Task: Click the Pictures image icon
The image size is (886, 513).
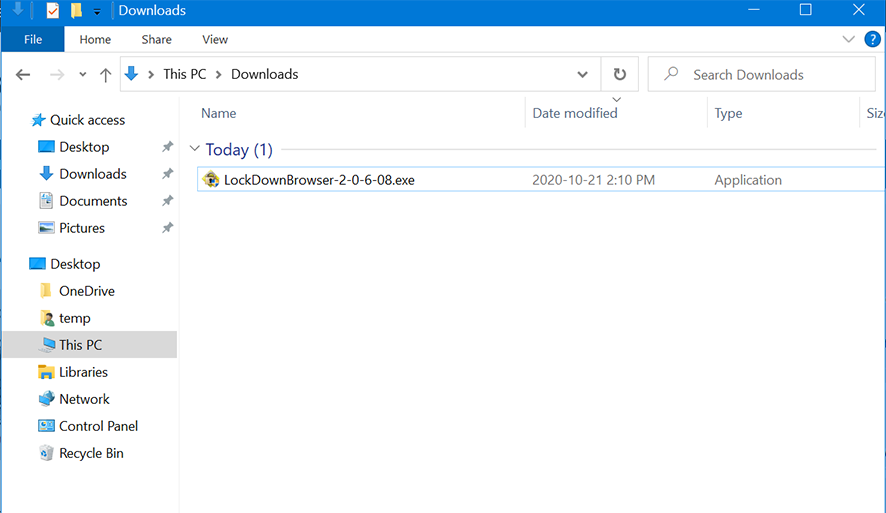Action: (46, 228)
